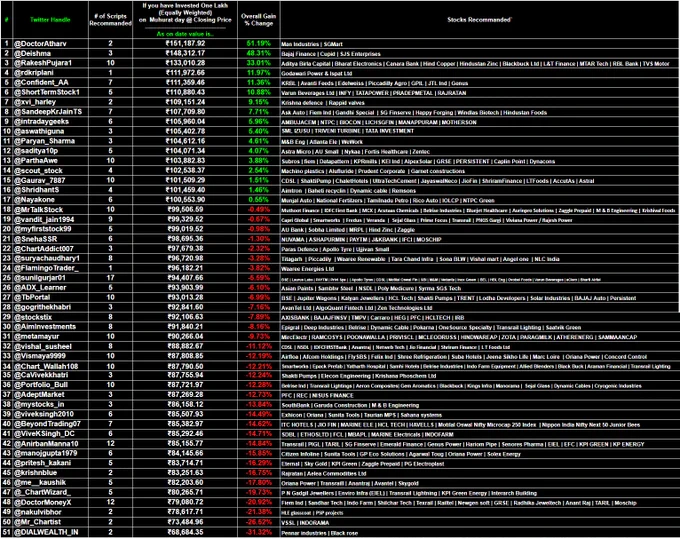This screenshot has height=539, width=680.
Task: Click the @vandit_jain1994 handle
Action: click(44, 219)
